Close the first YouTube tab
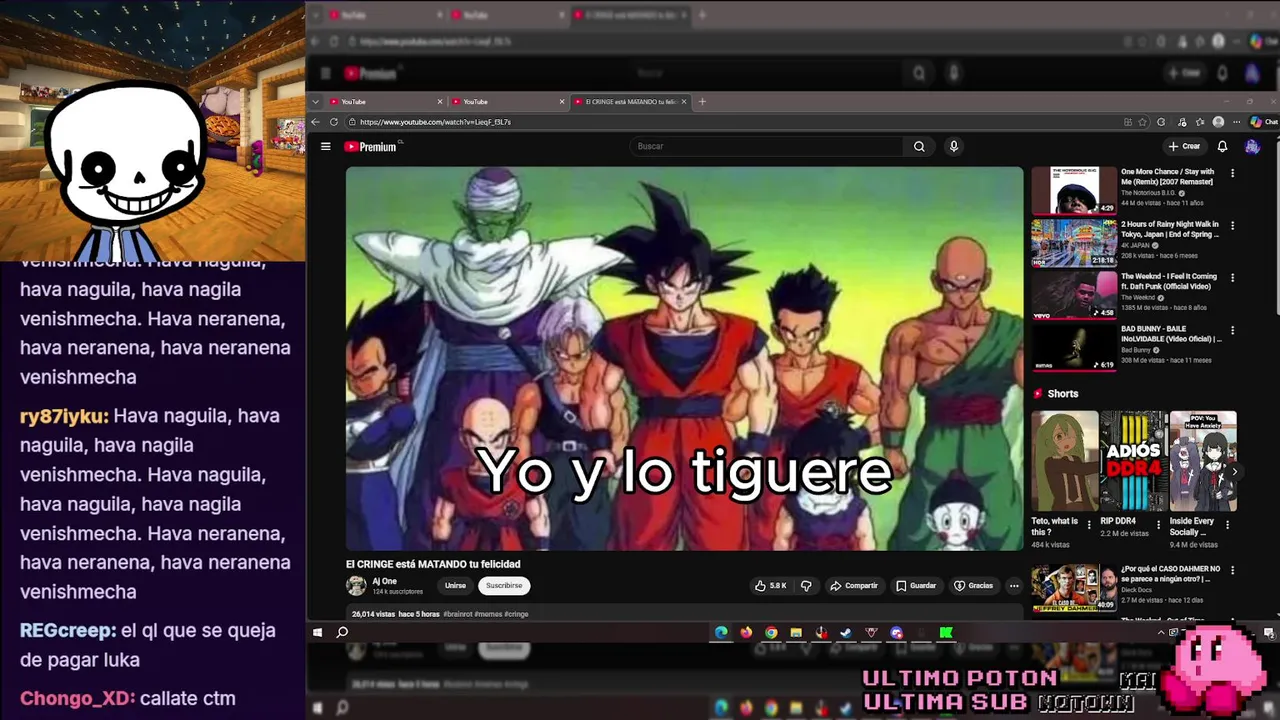This screenshot has width=1280, height=720. (439, 101)
